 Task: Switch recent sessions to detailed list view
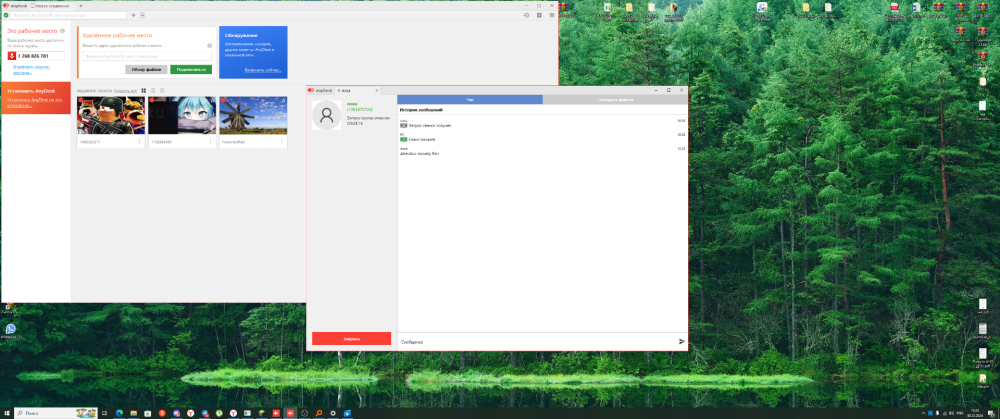point(162,91)
